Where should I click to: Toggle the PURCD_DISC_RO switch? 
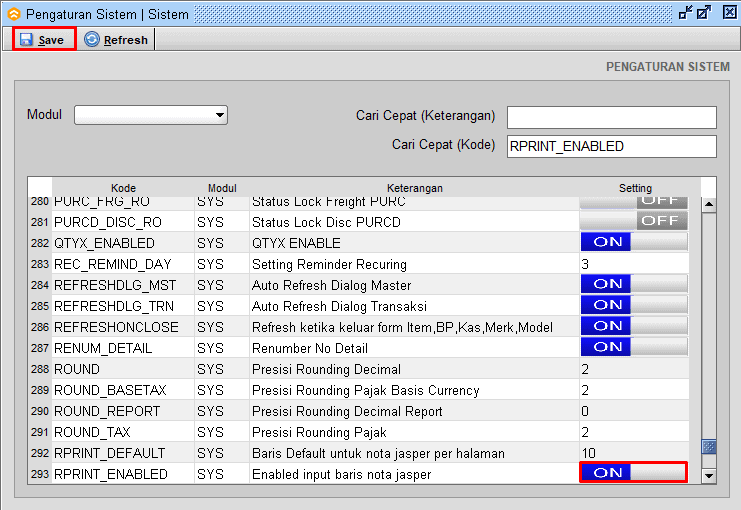click(x=634, y=221)
